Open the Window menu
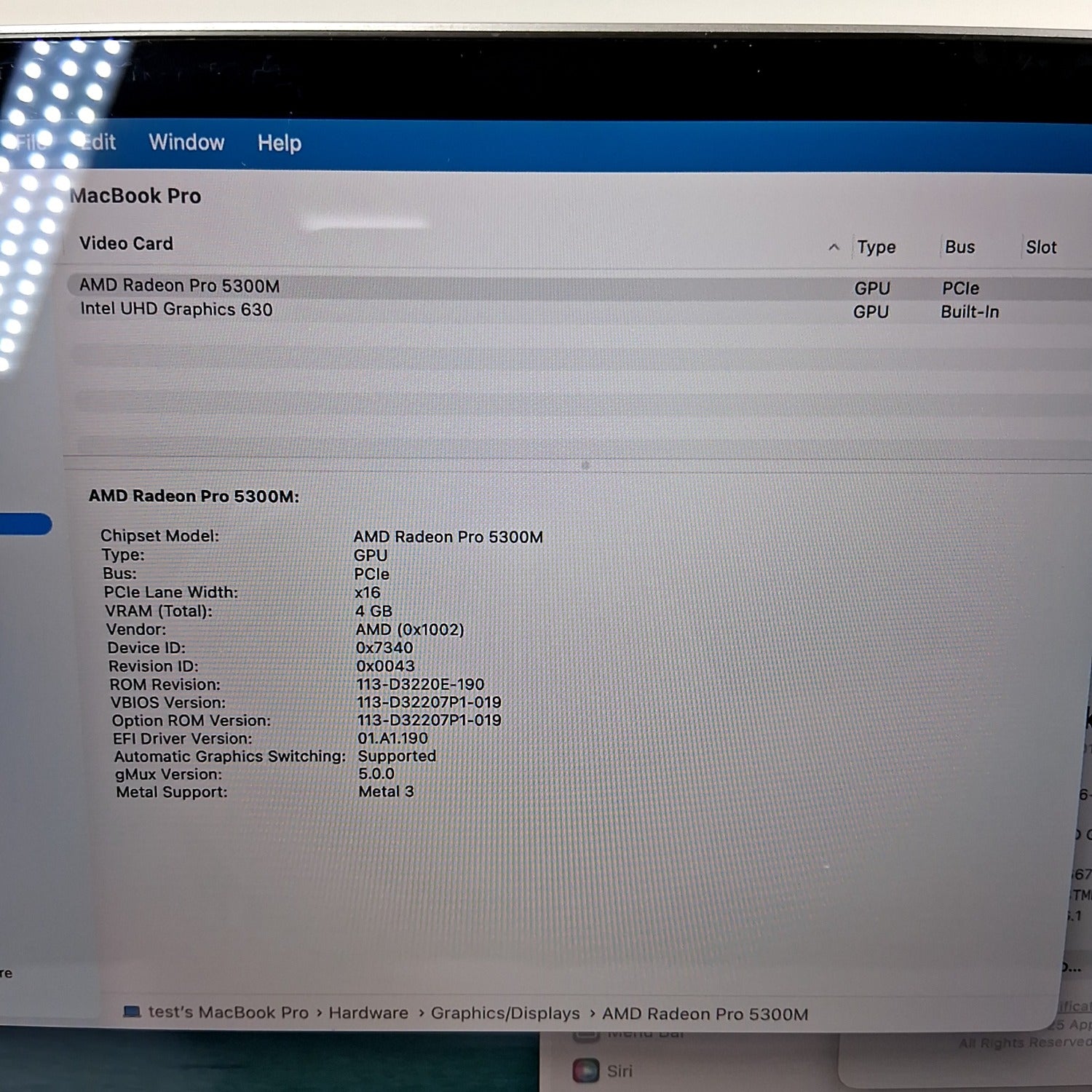 [x=186, y=142]
